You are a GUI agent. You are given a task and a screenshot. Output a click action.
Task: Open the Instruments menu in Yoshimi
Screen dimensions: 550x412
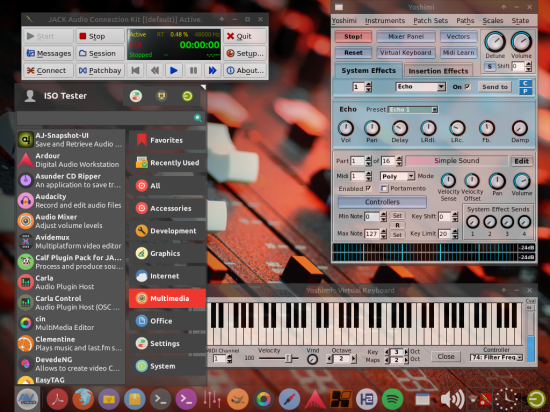coord(385,21)
